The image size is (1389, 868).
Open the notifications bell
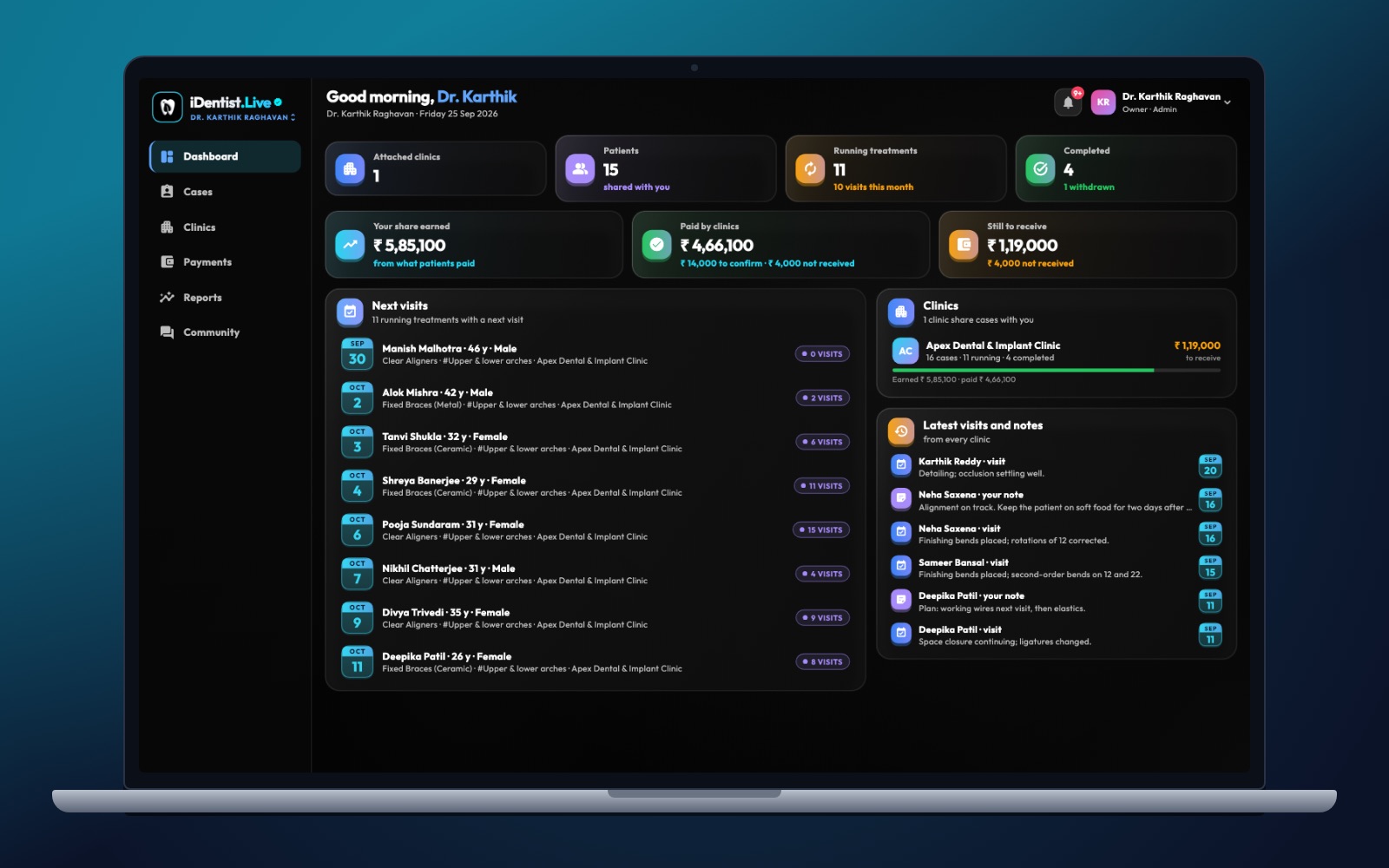click(x=1068, y=102)
